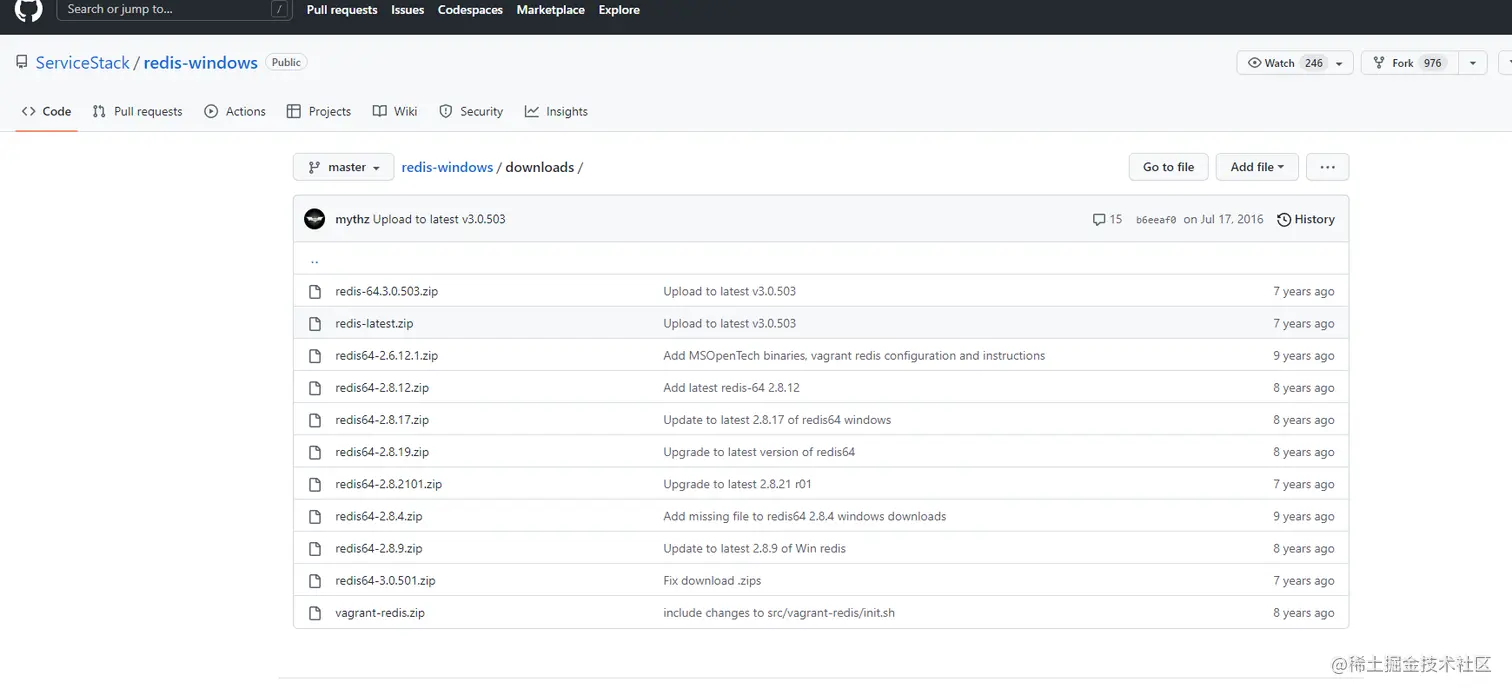The image size is (1512, 695).
Task: Open redis64-2.8.2101.zip file
Action: click(388, 484)
